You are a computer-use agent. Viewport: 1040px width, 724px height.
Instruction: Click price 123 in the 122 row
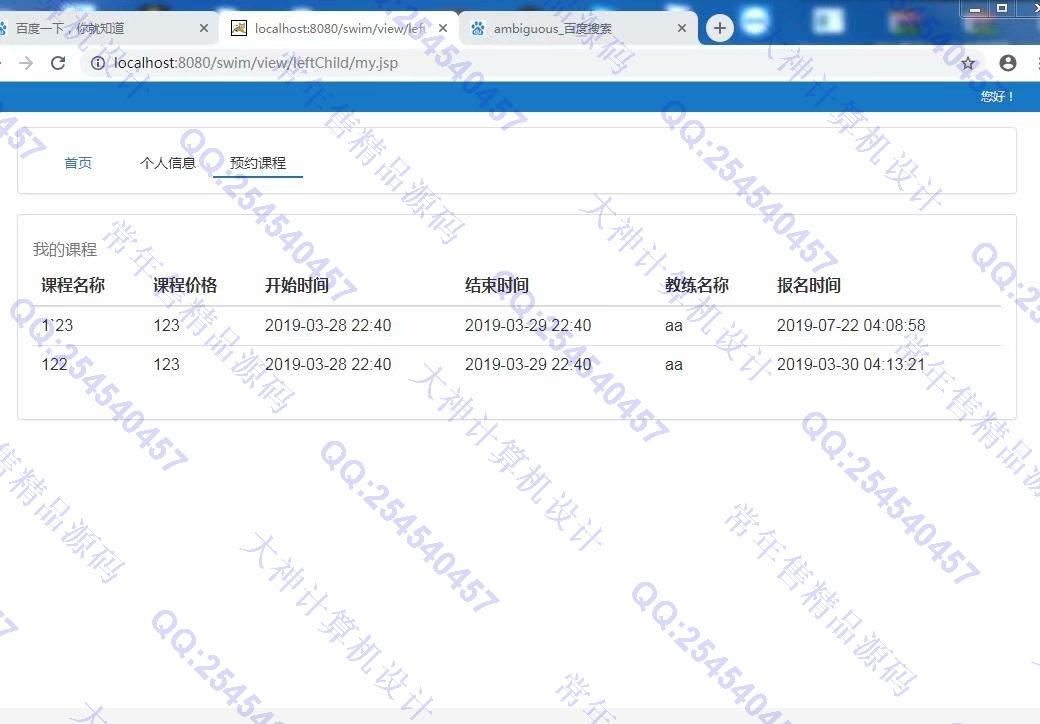pos(166,364)
